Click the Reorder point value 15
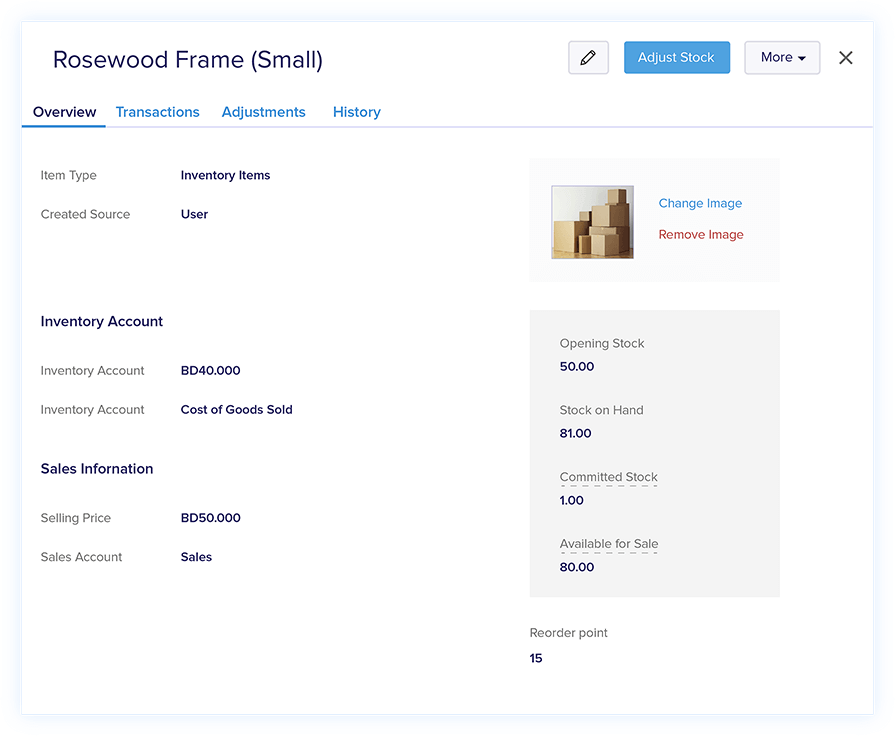 536,658
